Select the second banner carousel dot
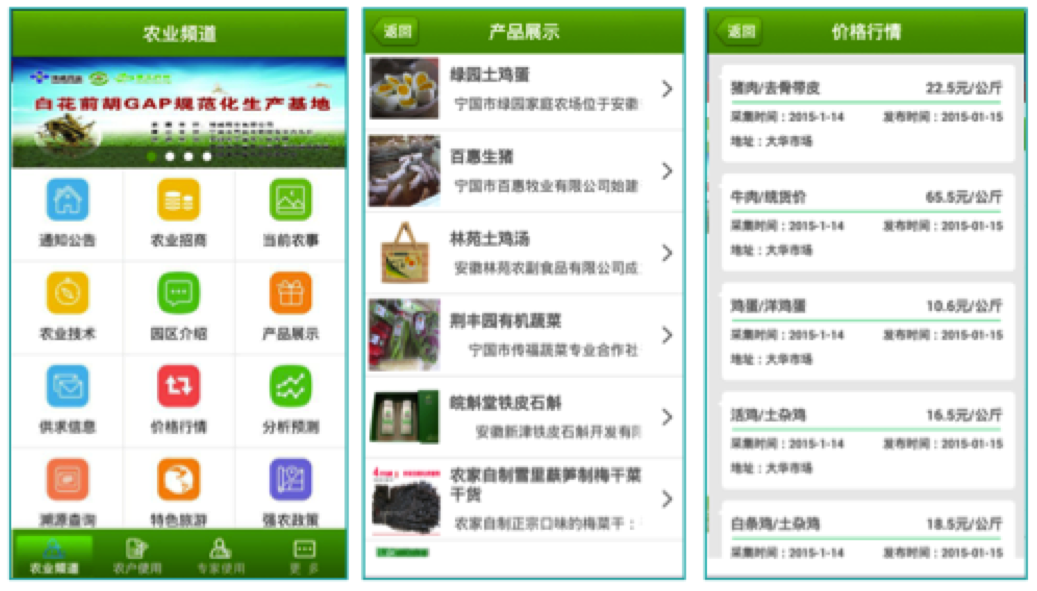1037x591 pixels. click(170, 157)
